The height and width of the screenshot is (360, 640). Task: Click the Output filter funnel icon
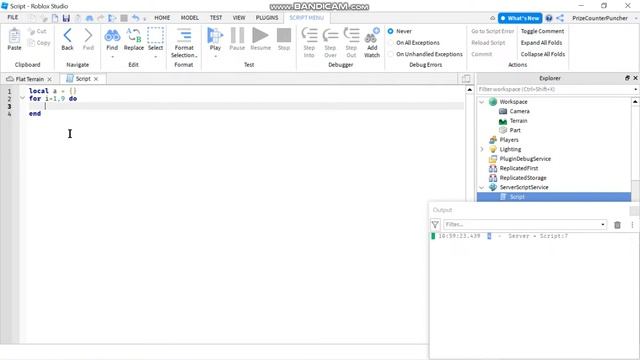435,225
